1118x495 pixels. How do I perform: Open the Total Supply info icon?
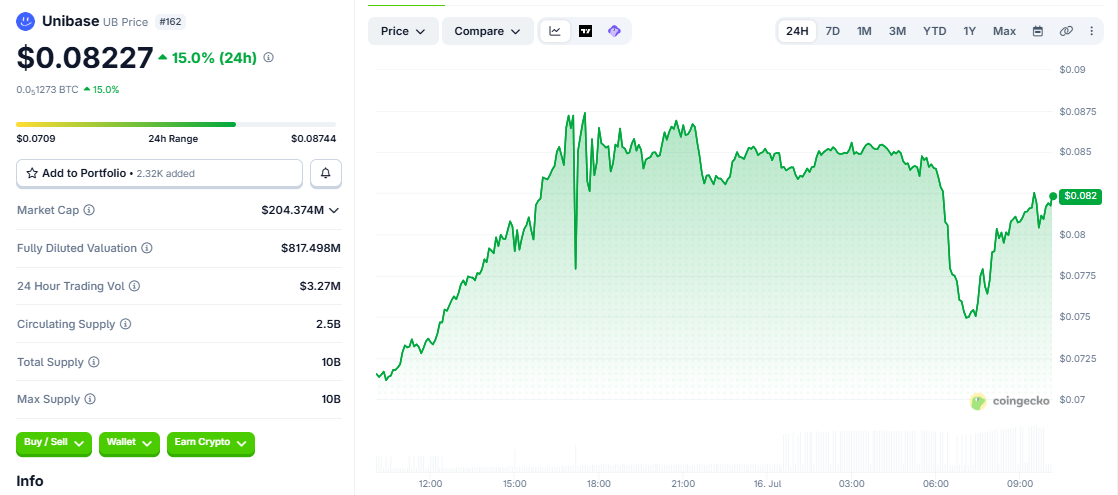[x=94, y=362]
